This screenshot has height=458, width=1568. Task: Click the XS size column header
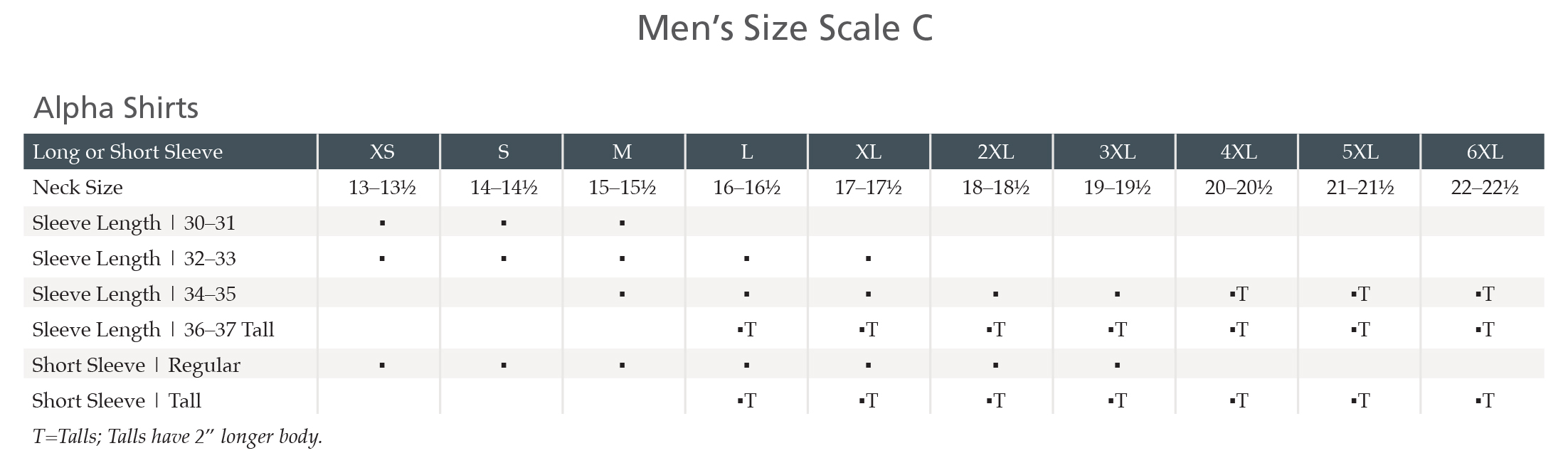point(382,151)
